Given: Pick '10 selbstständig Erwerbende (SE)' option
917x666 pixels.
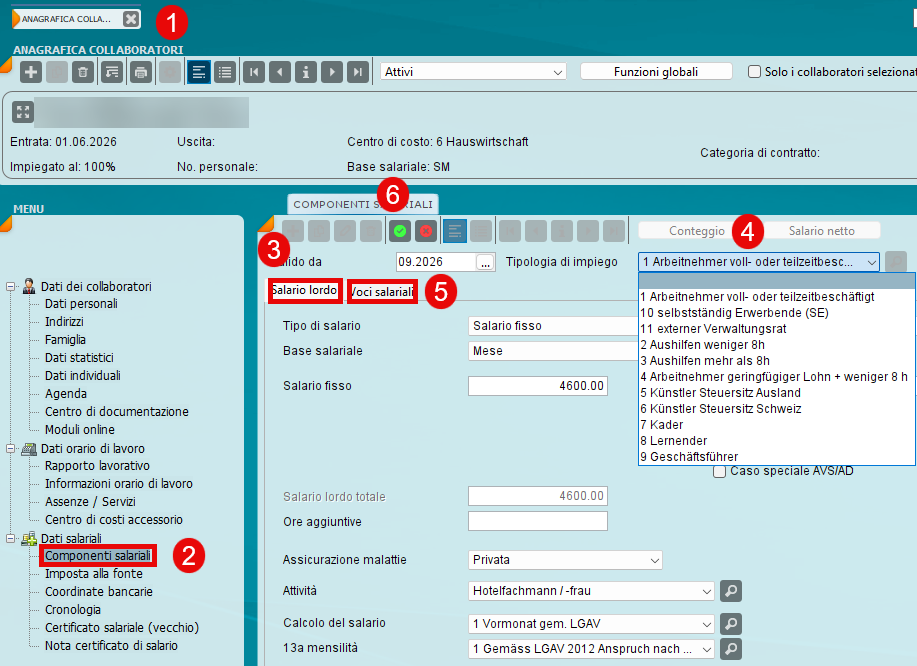Looking at the screenshot, I should coord(777,313).
